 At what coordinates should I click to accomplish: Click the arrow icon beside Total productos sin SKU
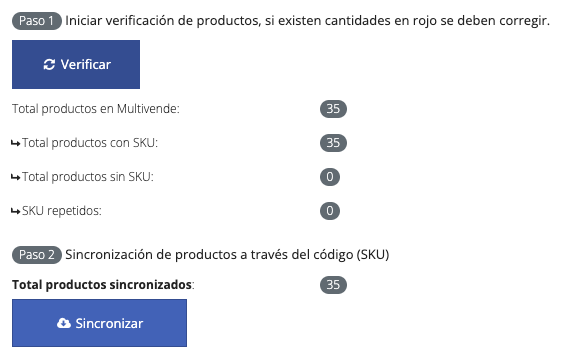(x=16, y=177)
